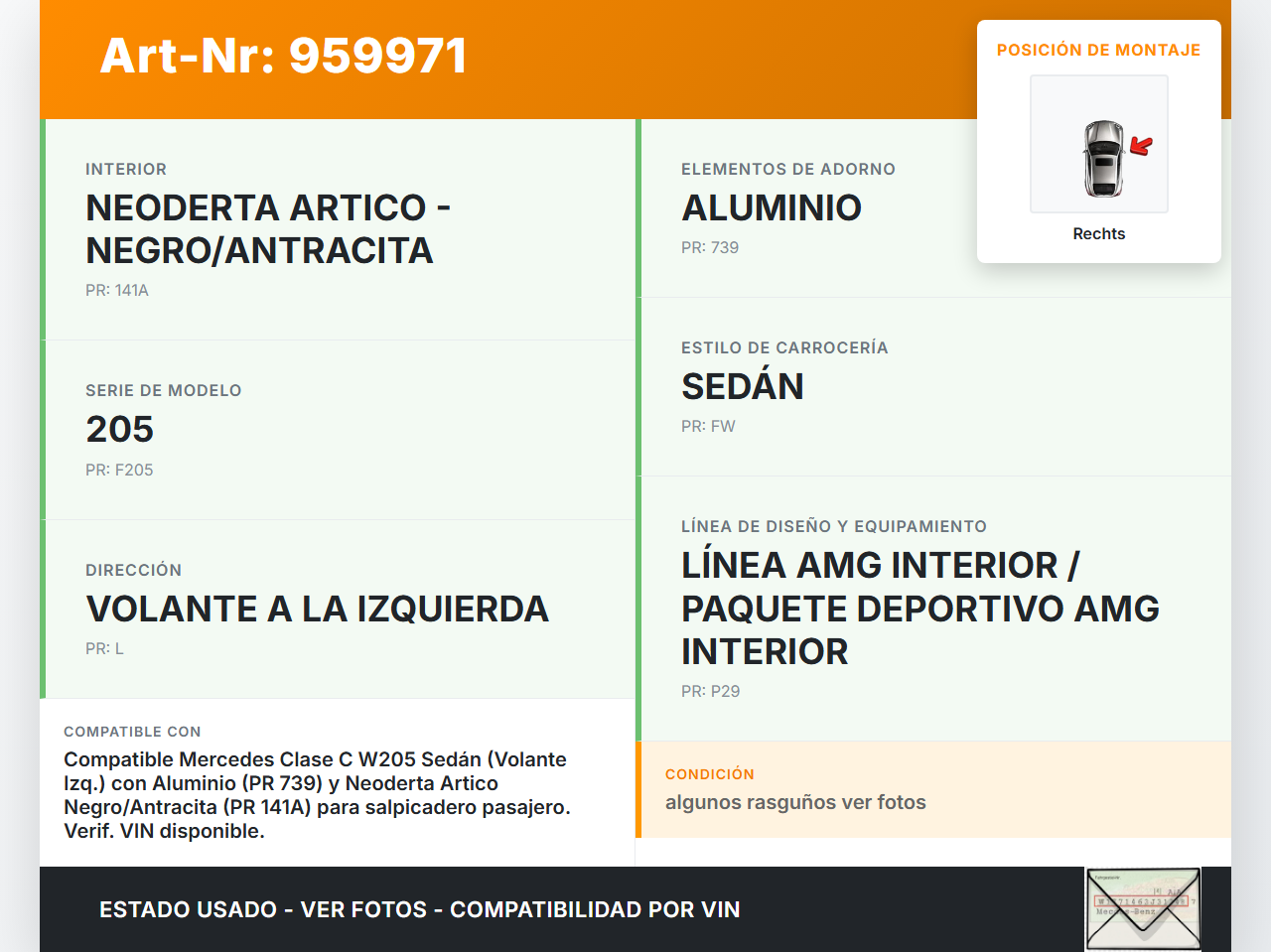Select the 205 model series value
The width and height of the screenshot is (1271, 952).
click(120, 430)
